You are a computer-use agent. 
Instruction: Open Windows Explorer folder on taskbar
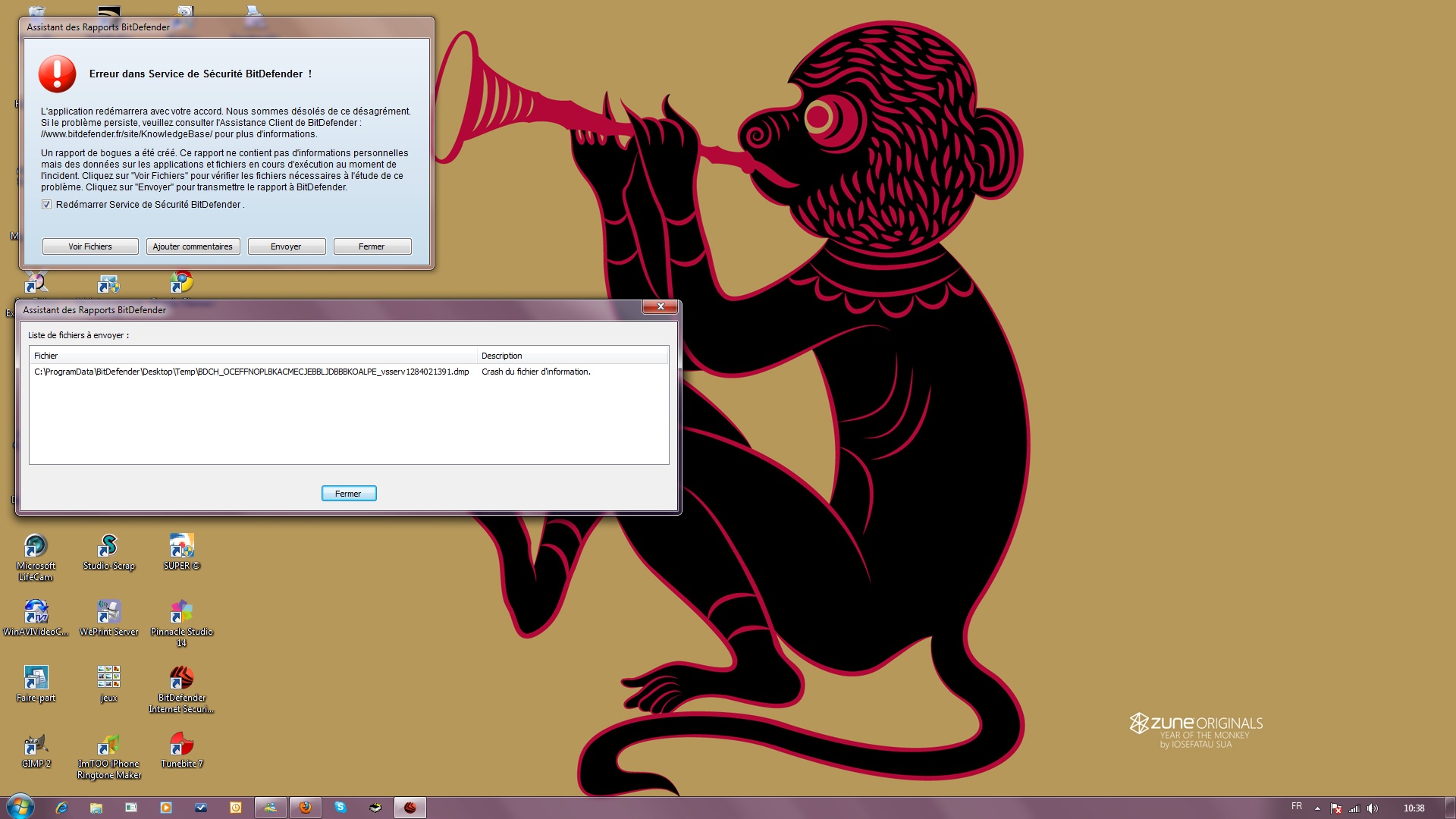[x=96, y=808]
